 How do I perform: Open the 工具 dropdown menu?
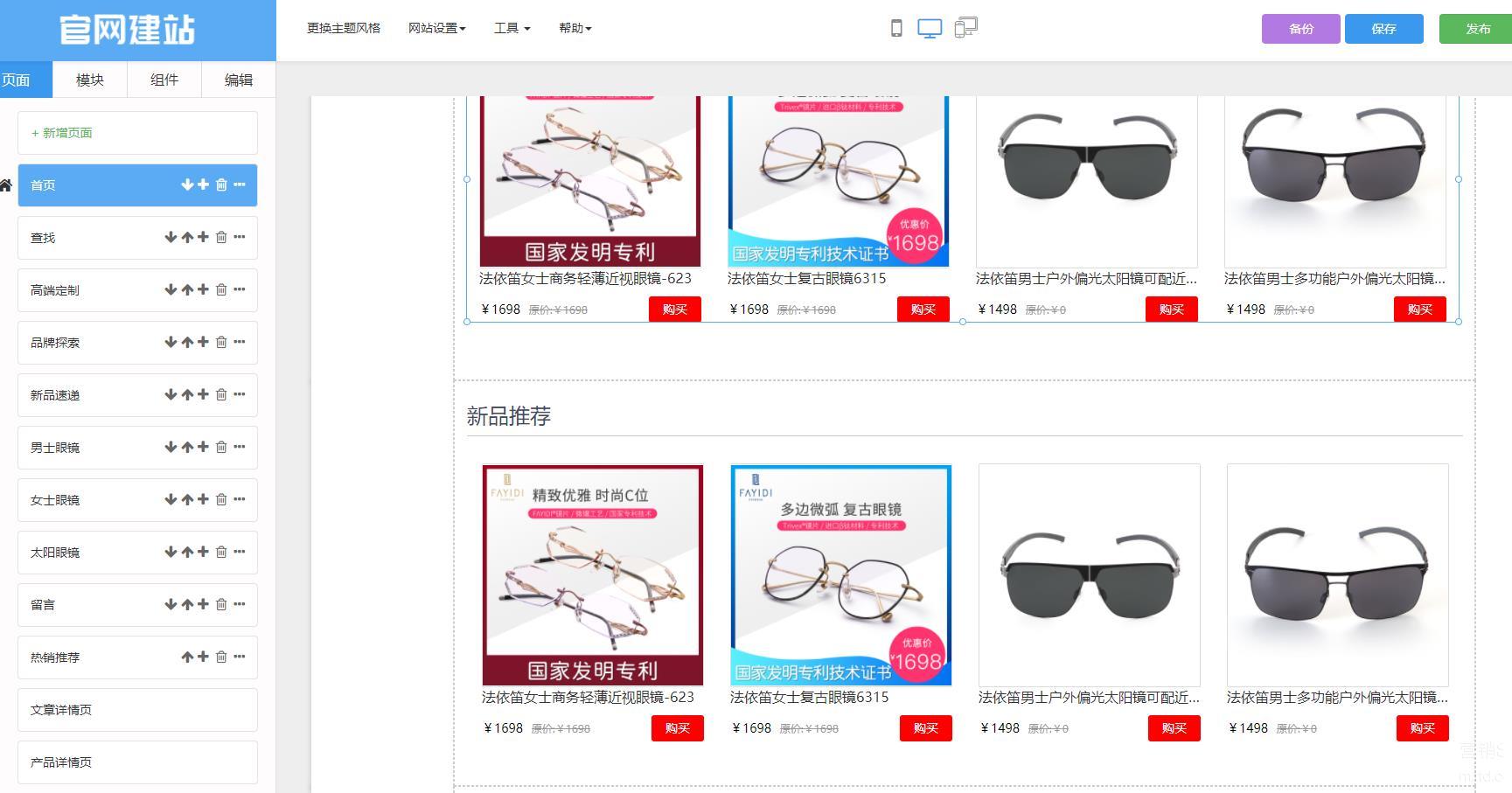(512, 28)
